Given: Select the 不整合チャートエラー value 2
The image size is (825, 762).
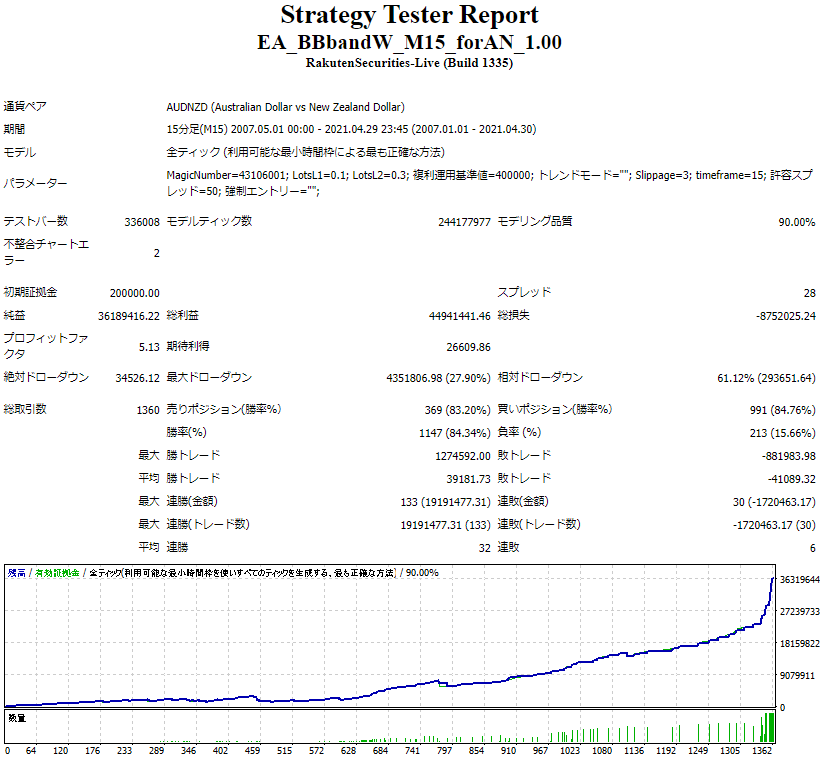Looking at the screenshot, I should tap(156, 253).
